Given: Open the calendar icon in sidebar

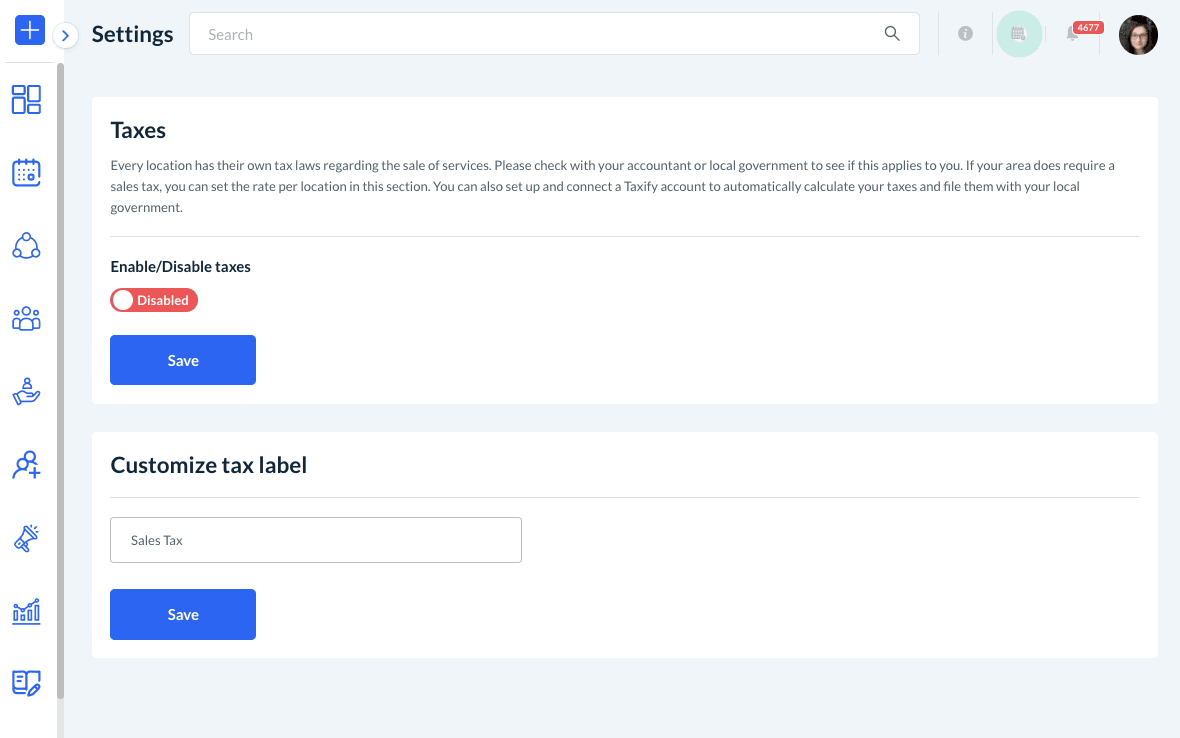Looking at the screenshot, I should coord(26,172).
